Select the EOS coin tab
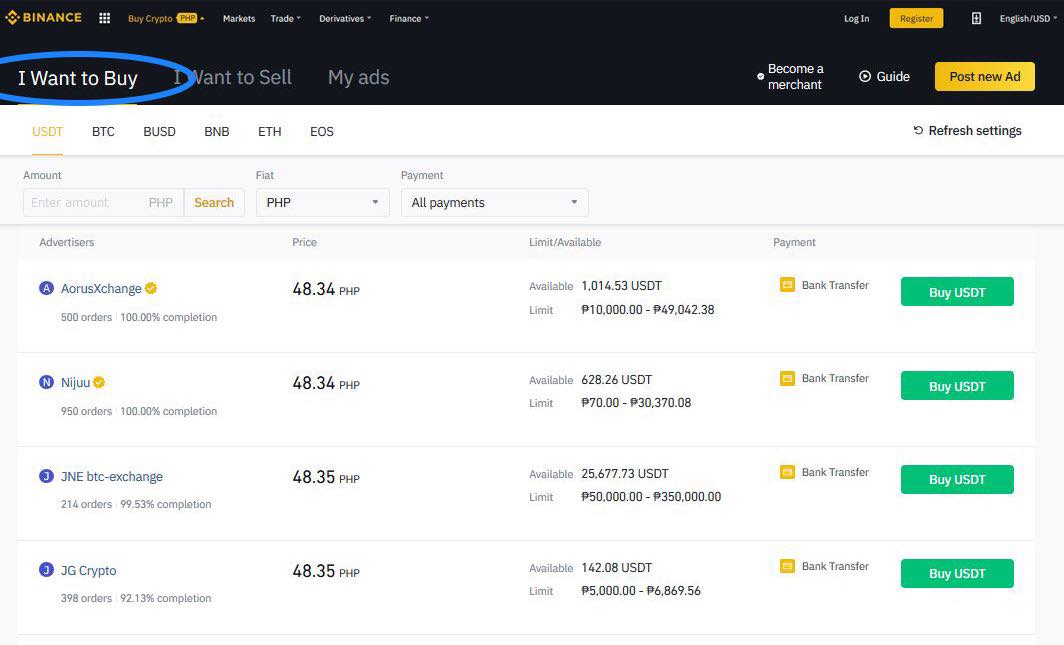 (322, 132)
